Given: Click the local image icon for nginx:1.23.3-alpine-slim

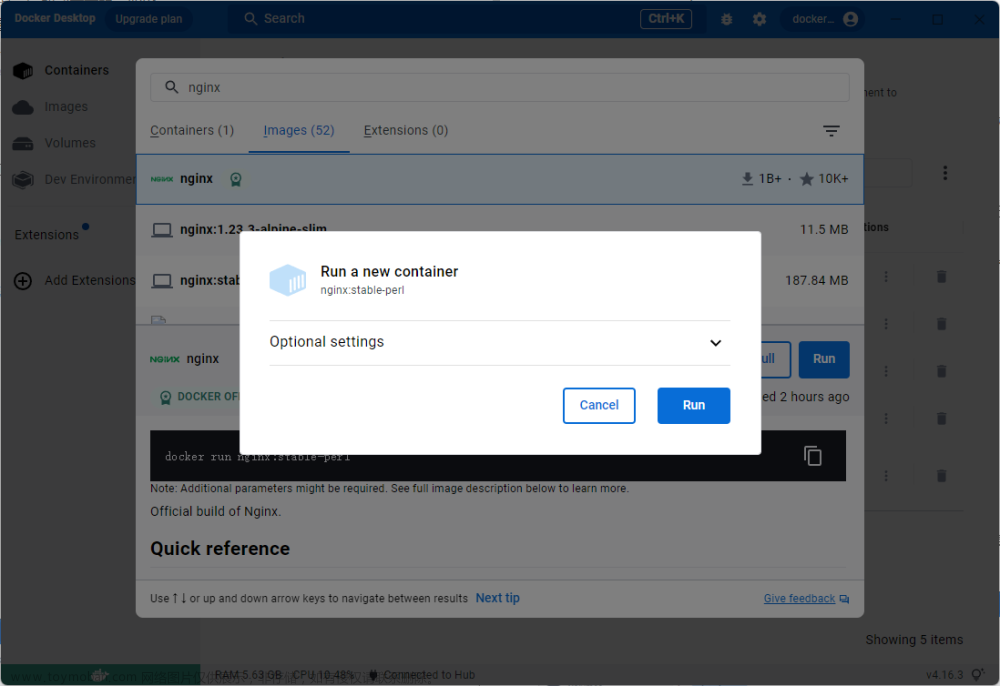Looking at the screenshot, I should pyautogui.click(x=161, y=230).
